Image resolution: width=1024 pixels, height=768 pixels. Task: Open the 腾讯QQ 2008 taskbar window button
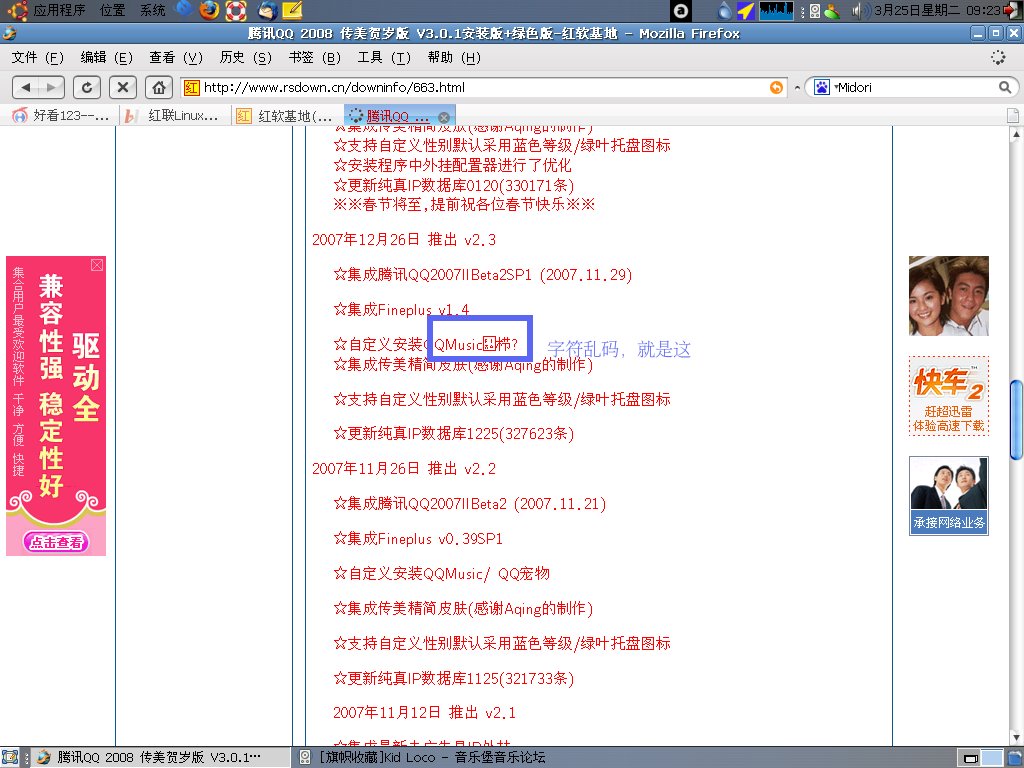point(159,758)
